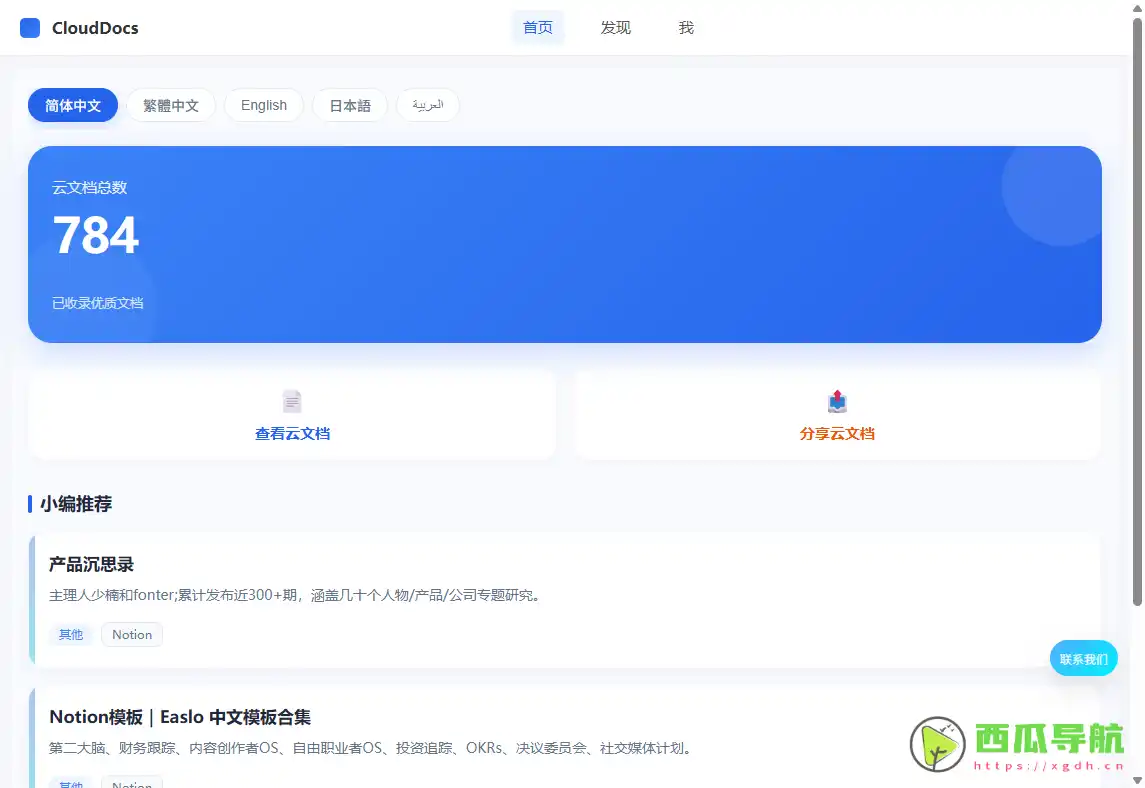This screenshot has width=1145, height=788.
Task: Click the Notion tag under 产品沉思录
Action: click(131, 634)
